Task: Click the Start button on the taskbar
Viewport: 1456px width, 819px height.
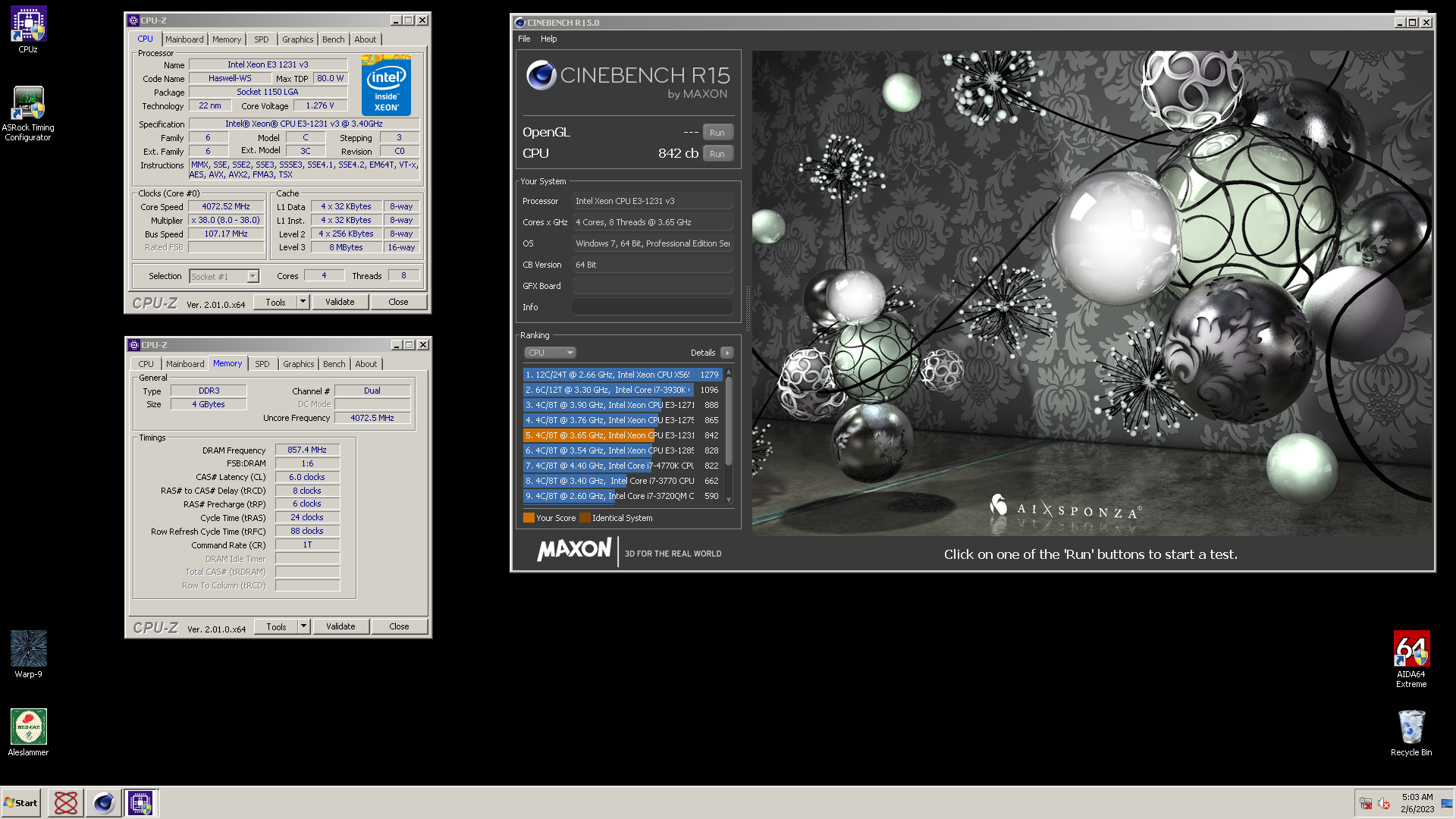Action: [x=20, y=803]
